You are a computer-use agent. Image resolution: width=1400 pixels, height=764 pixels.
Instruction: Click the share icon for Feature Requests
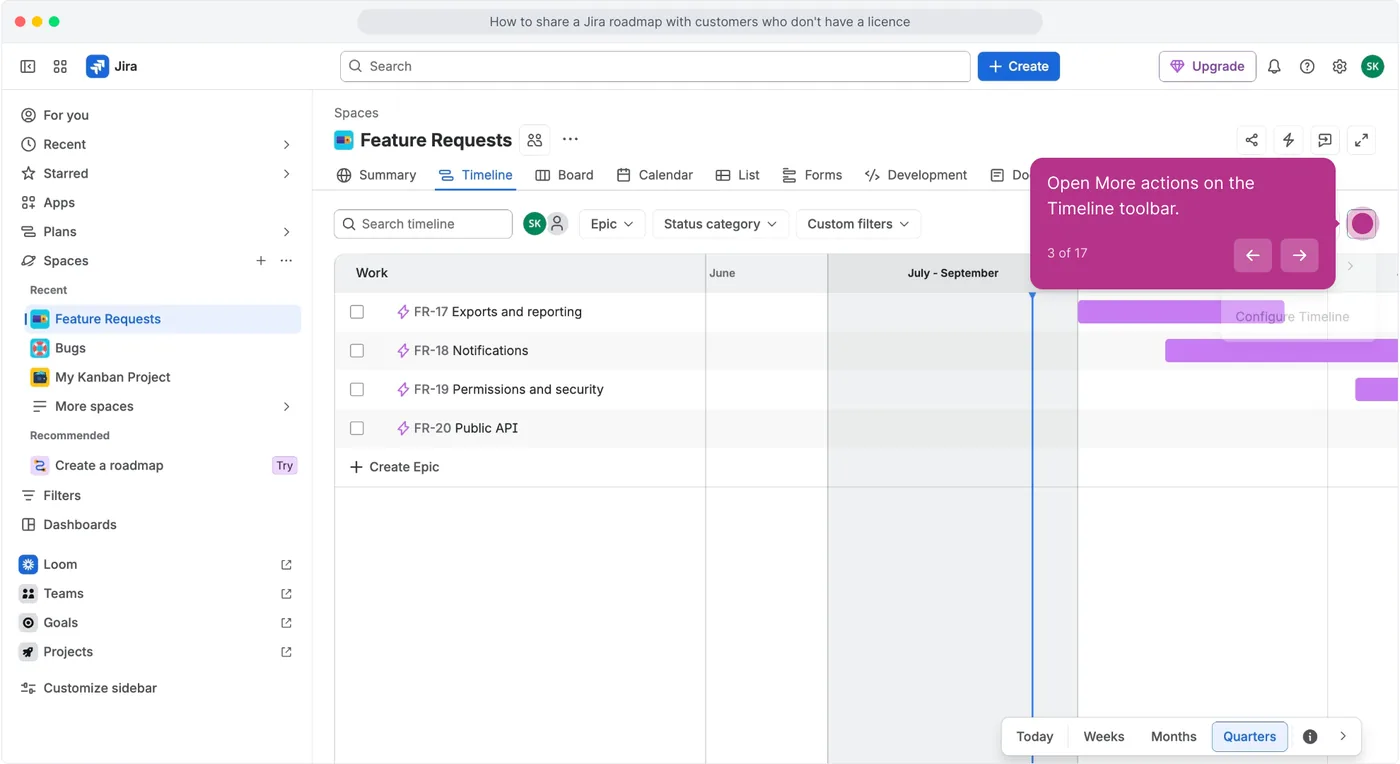(x=1252, y=140)
